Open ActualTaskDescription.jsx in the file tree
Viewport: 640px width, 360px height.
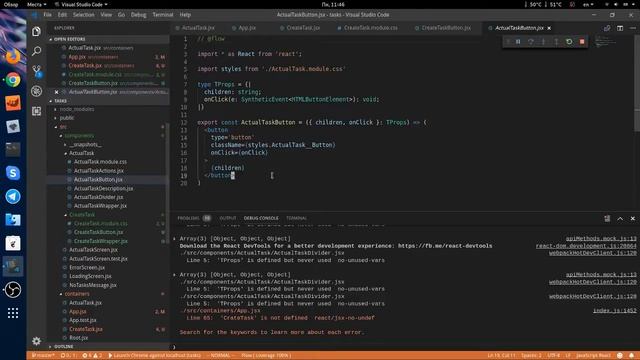103,189
